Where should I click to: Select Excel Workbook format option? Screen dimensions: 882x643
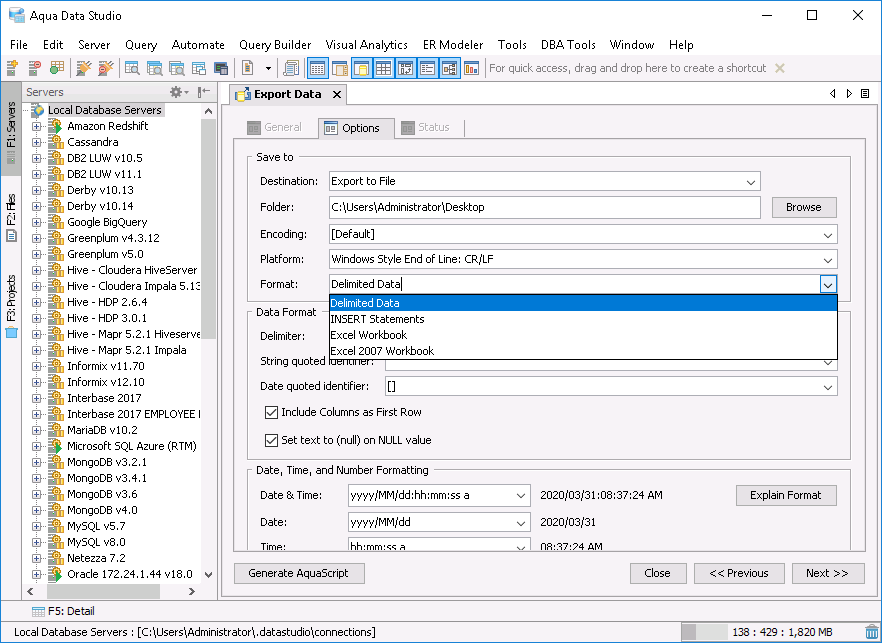pyautogui.click(x=583, y=335)
